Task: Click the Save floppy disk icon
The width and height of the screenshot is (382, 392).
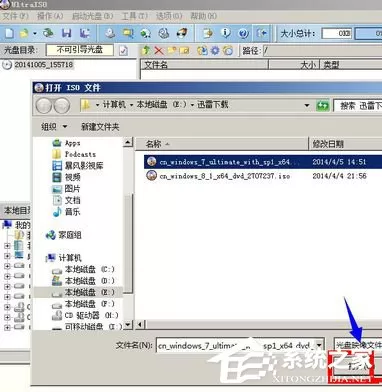Action: click(67, 33)
